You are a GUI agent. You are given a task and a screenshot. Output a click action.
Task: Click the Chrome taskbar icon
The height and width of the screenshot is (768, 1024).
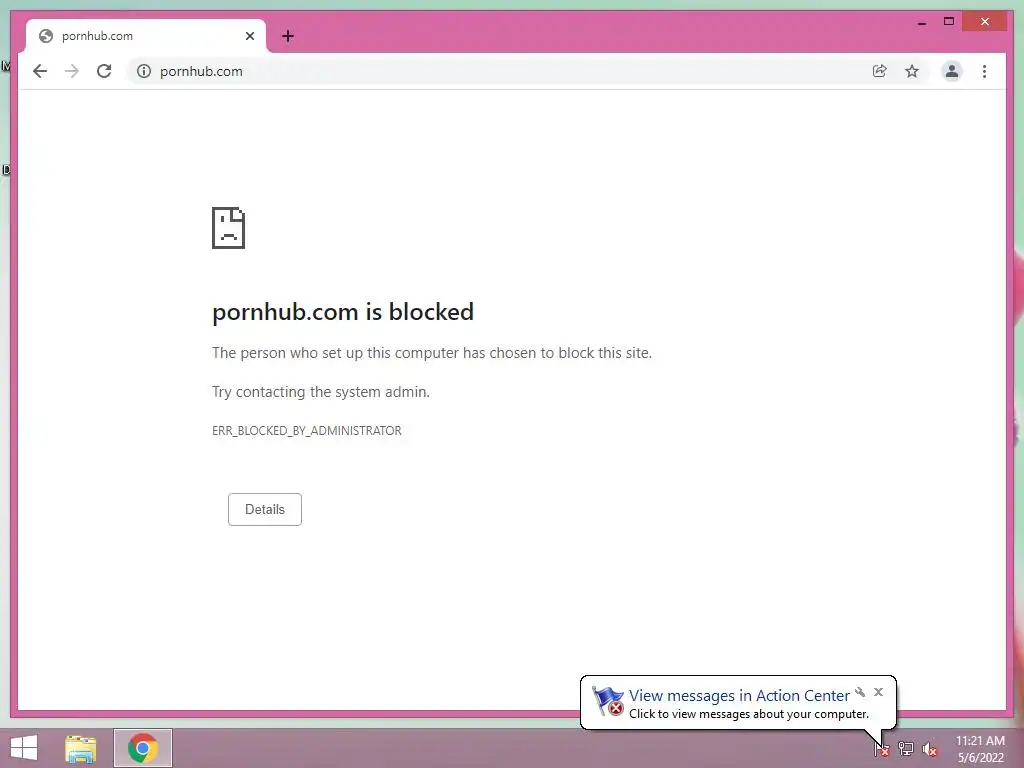click(143, 748)
